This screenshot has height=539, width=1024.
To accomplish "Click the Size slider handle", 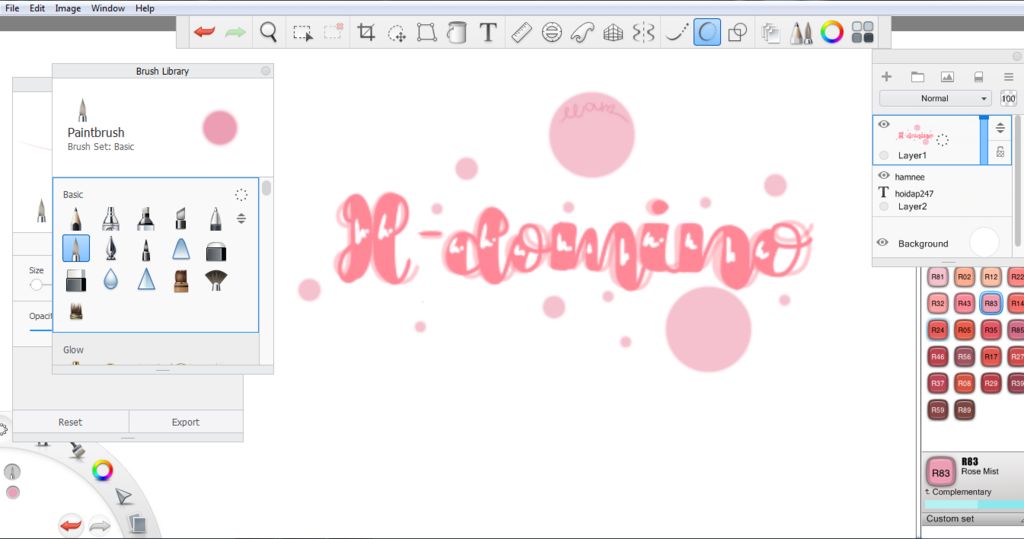I will click(x=36, y=284).
